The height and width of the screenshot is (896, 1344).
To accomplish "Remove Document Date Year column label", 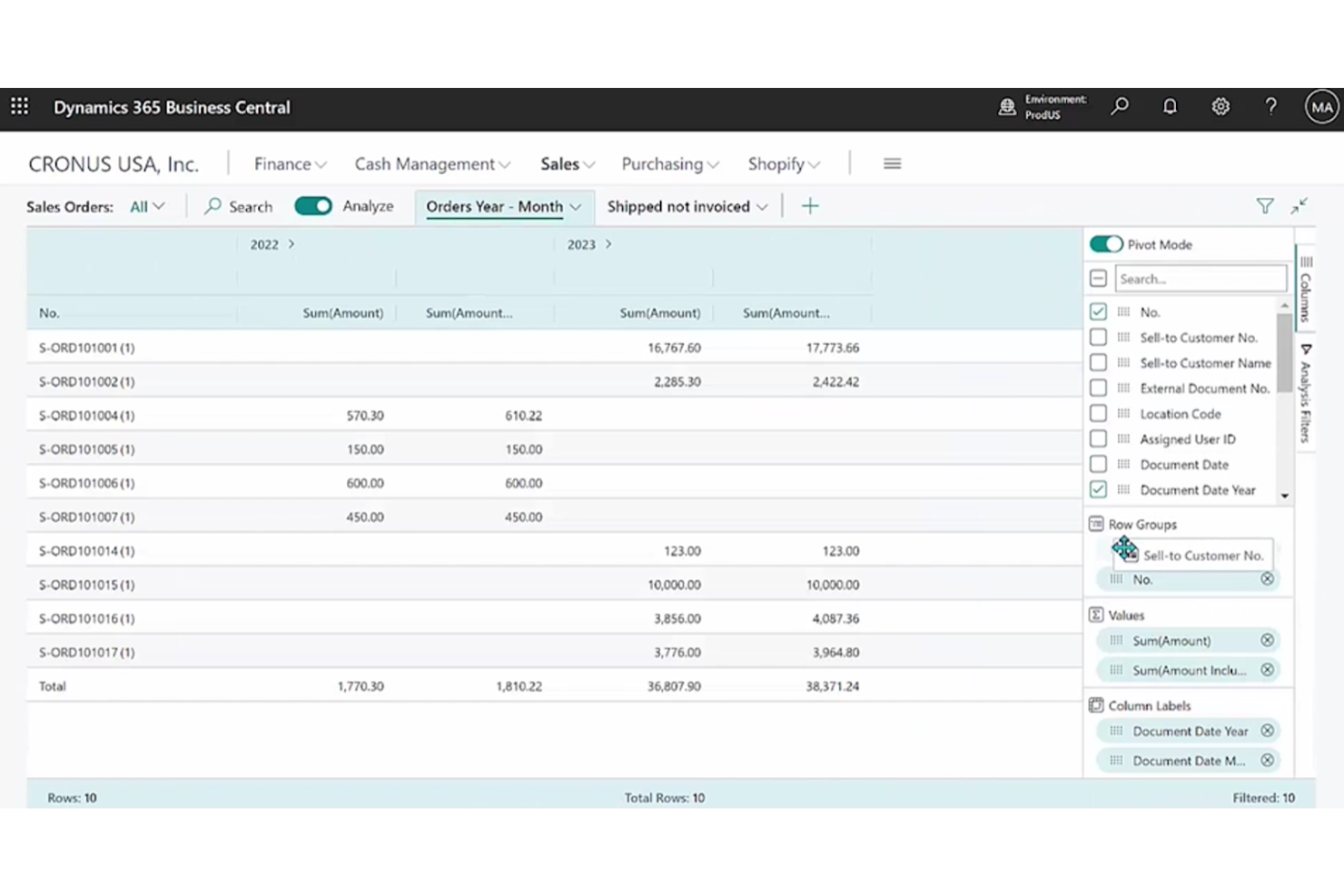I will tap(1267, 731).
